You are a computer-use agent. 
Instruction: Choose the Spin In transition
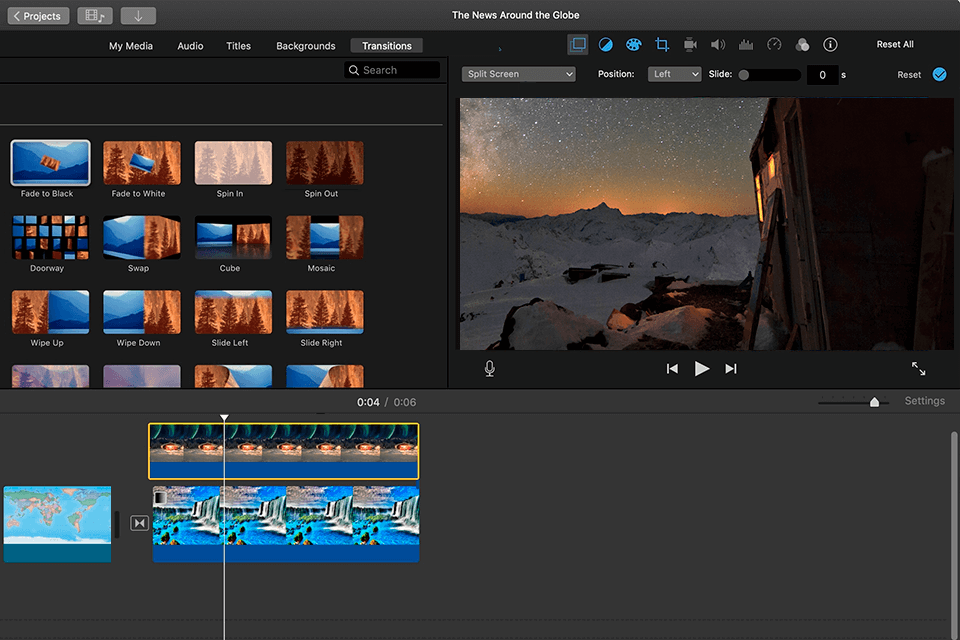point(233,162)
